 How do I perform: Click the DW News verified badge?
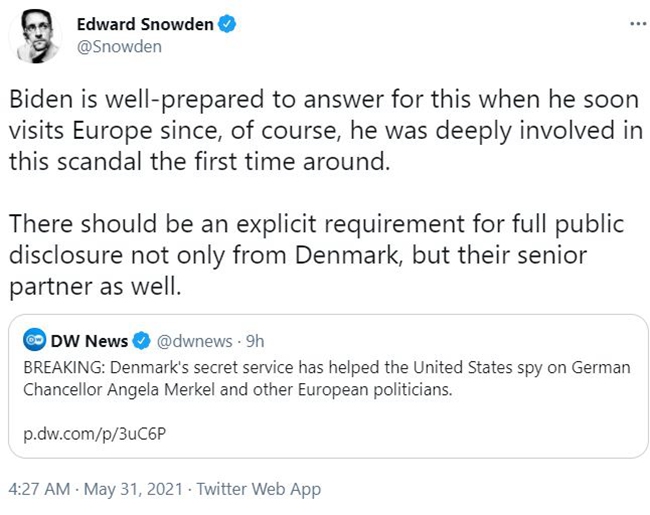[141, 341]
